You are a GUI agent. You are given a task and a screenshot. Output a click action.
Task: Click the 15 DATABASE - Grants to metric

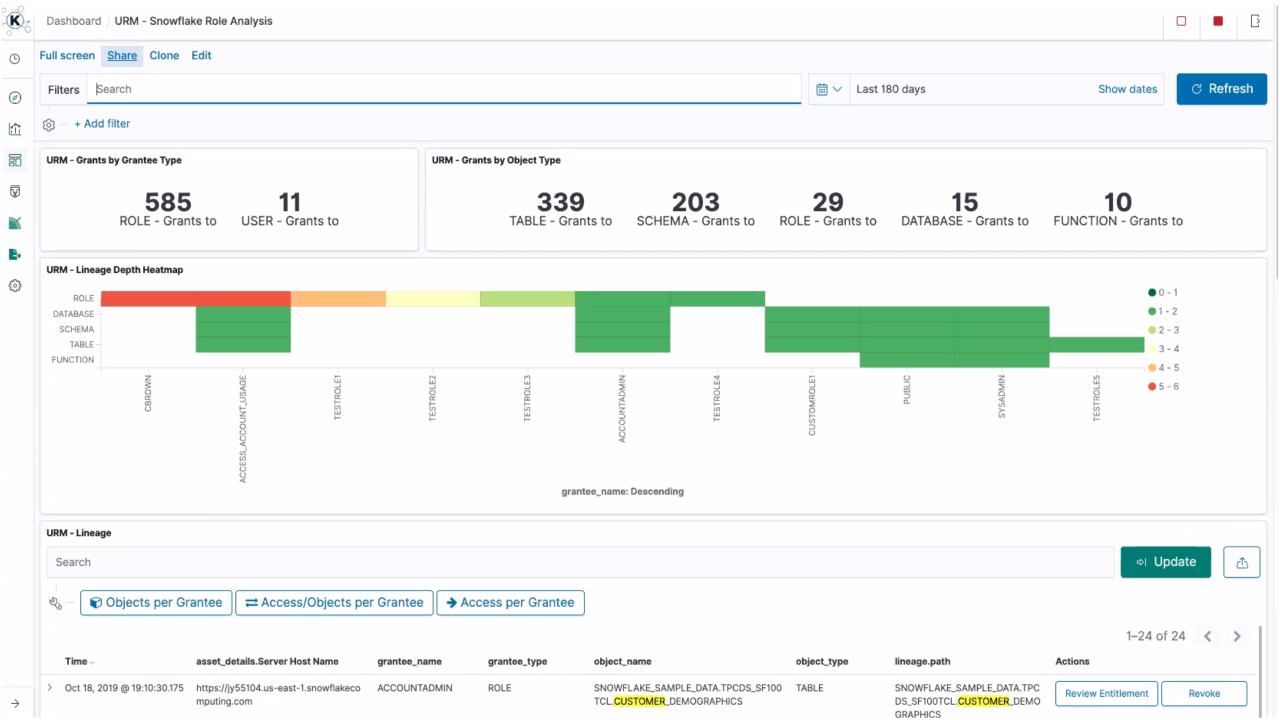pos(965,209)
